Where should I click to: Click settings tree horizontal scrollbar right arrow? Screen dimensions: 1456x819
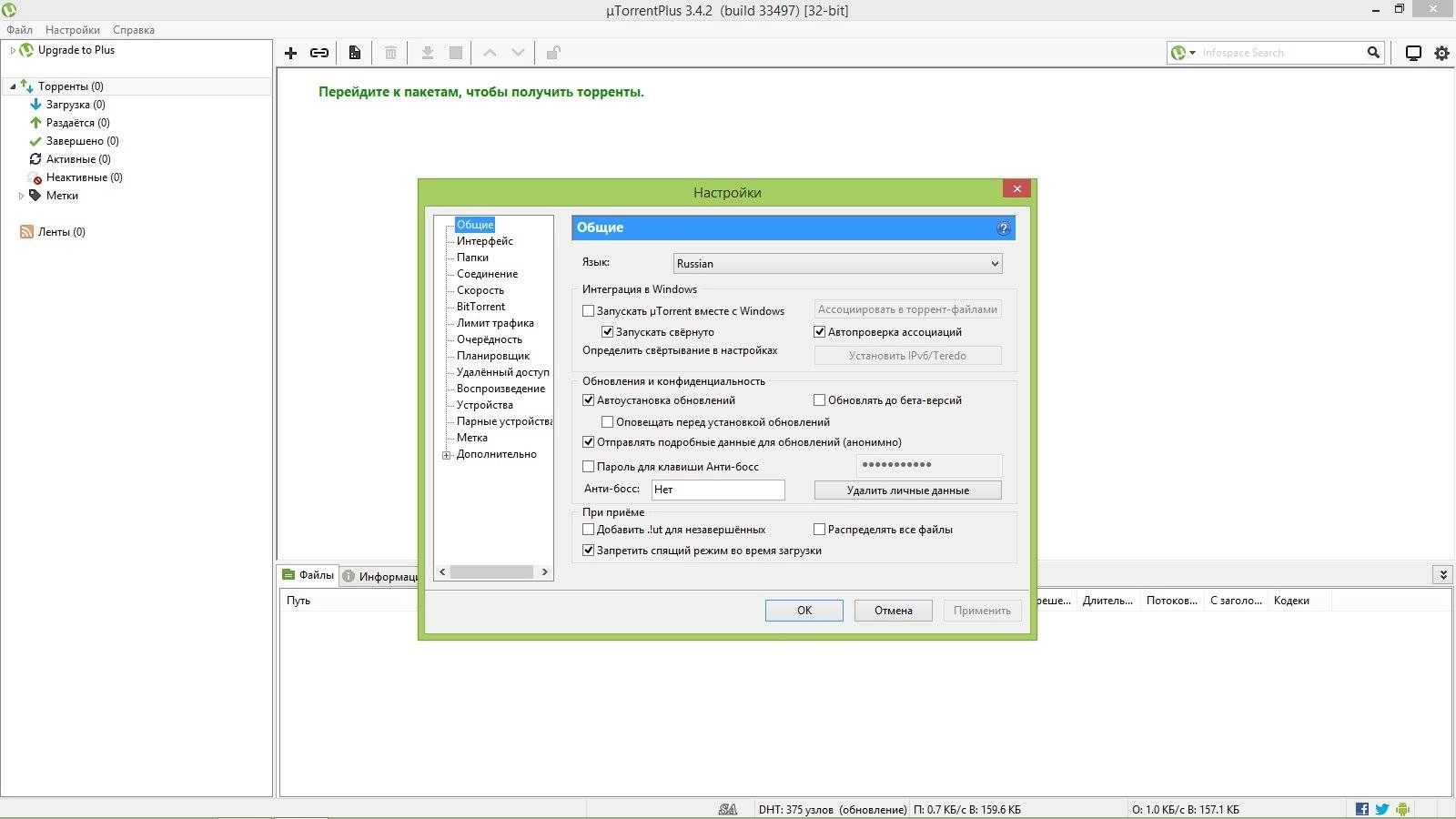[545, 572]
